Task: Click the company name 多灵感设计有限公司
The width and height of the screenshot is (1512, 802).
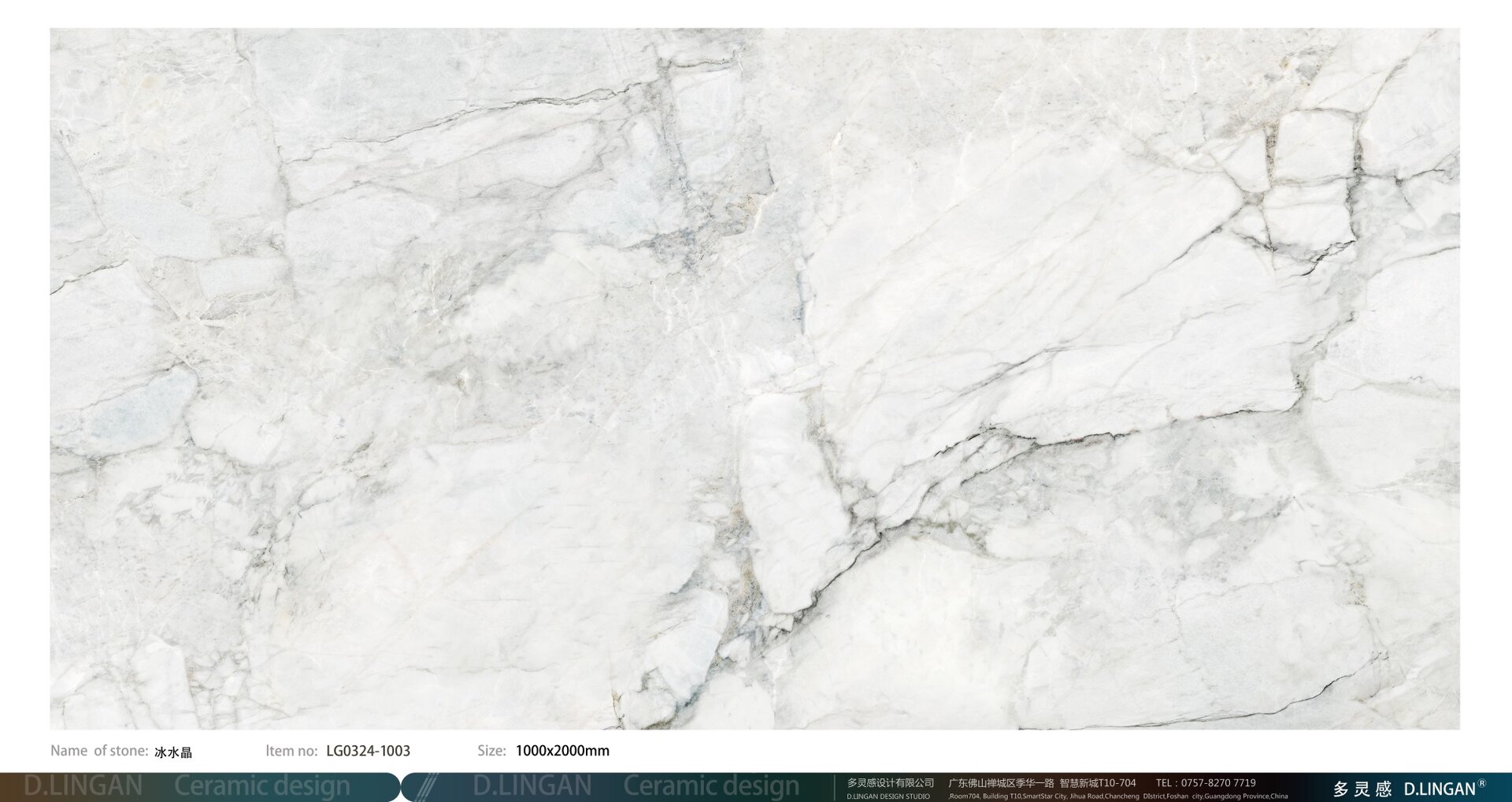Action: tap(890, 783)
